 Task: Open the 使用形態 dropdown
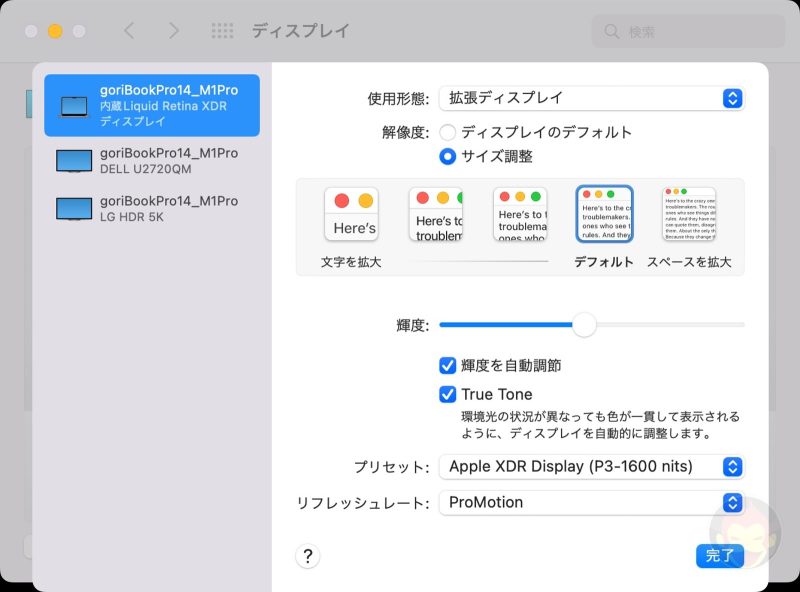click(592, 98)
